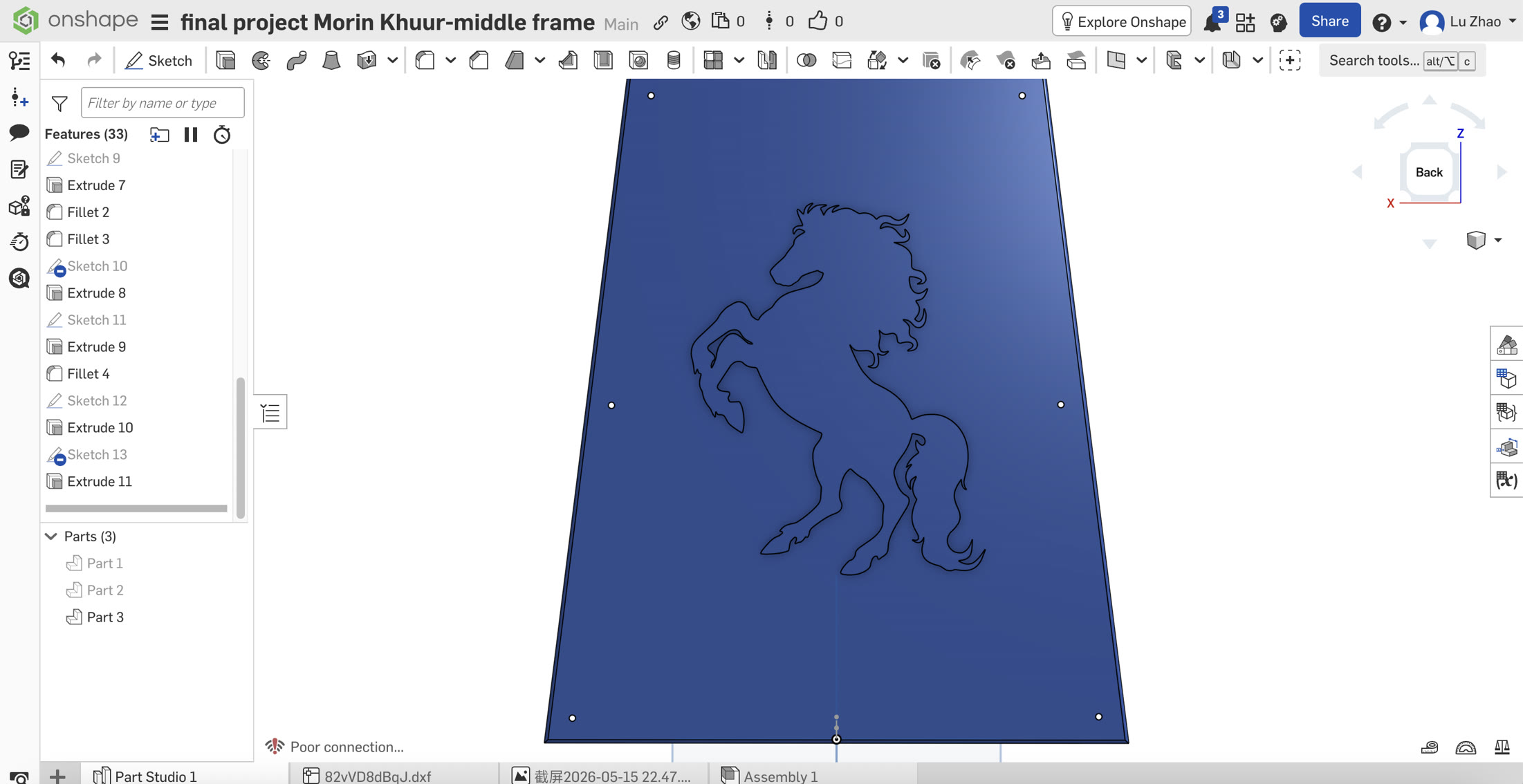
Task: Select the Boolean tool
Action: click(806, 60)
